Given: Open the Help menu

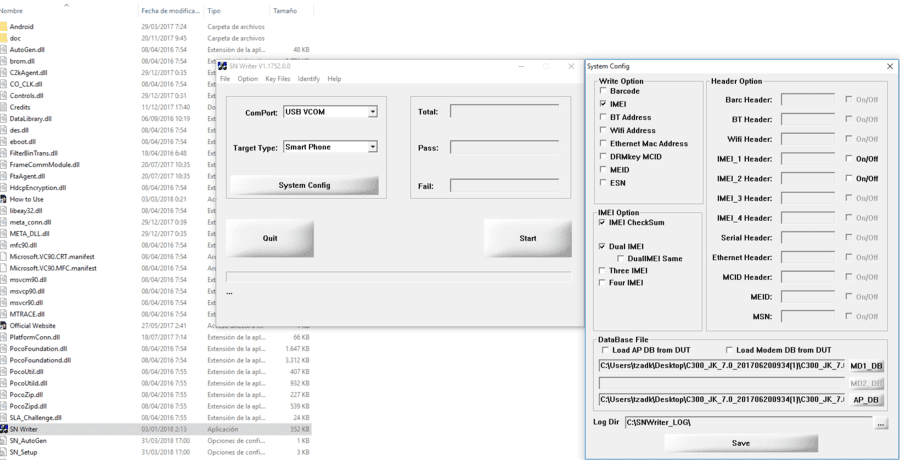Looking at the screenshot, I should 334,79.
